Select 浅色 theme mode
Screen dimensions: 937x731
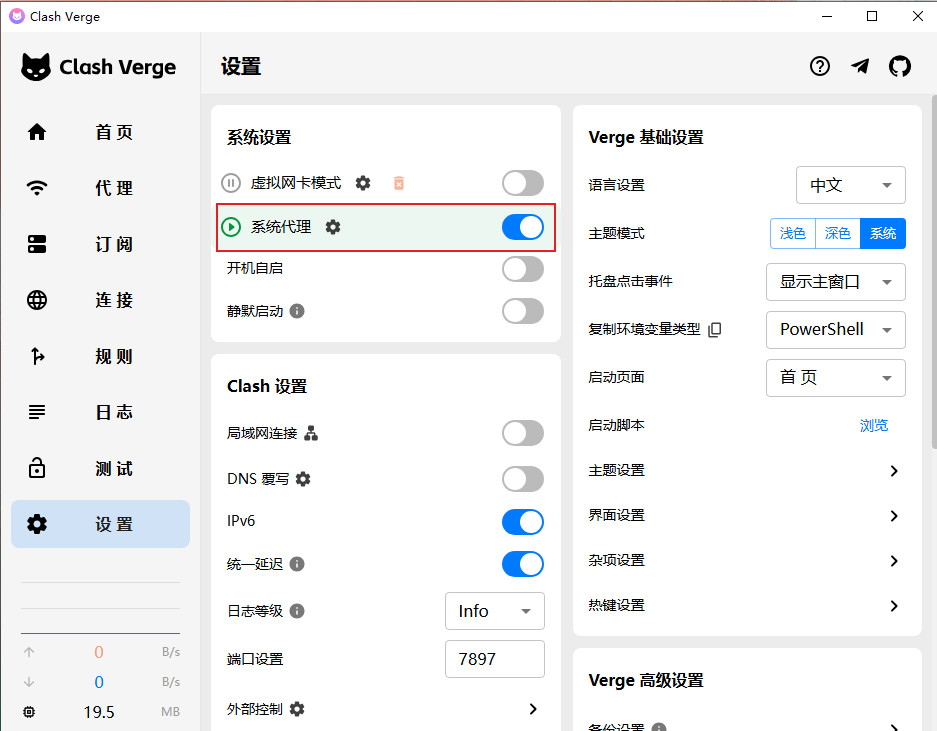tap(792, 233)
